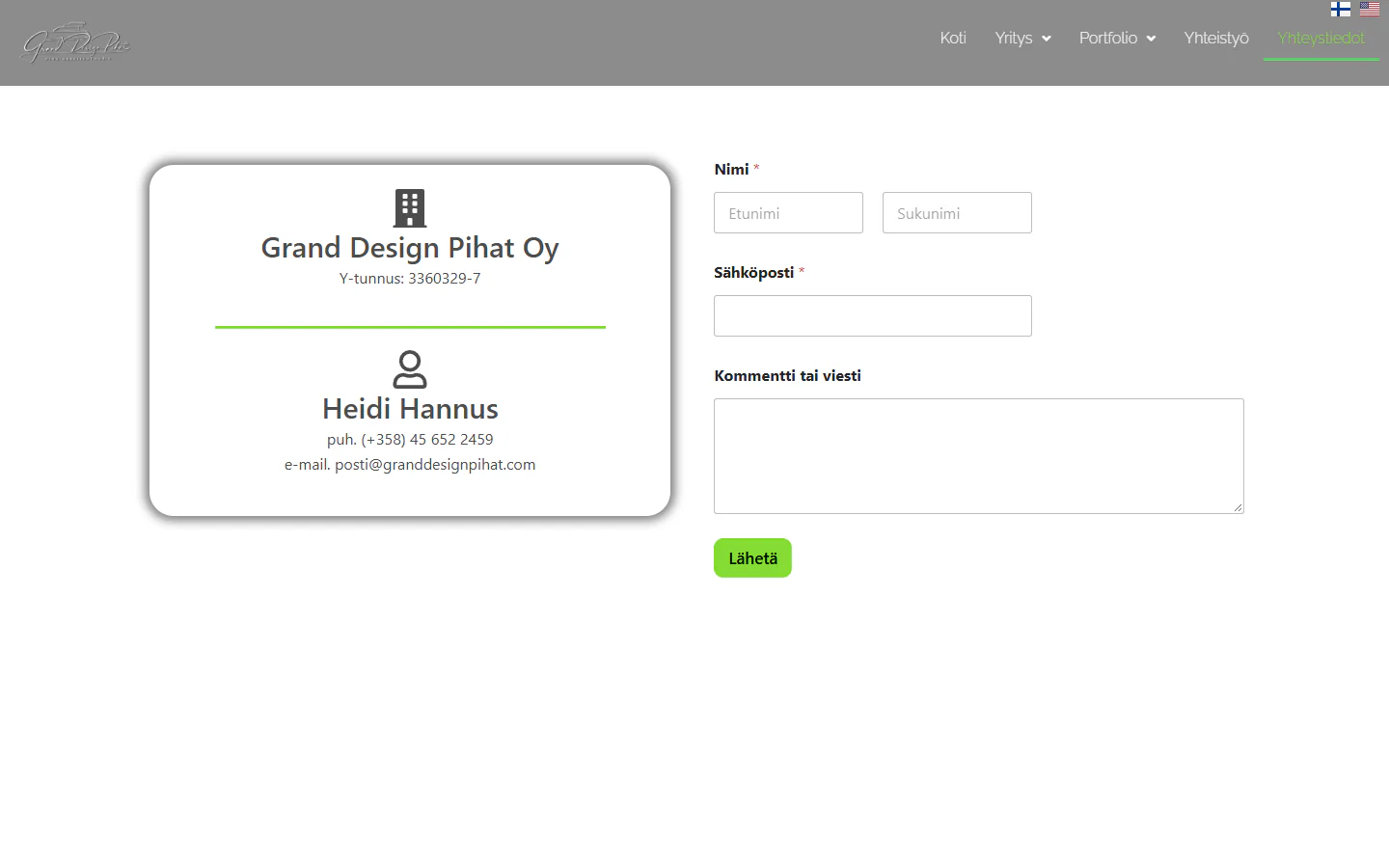The height and width of the screenshot is (868, 1389).
Task: Click into the Sähköposti email field
Action: (873, 316)
